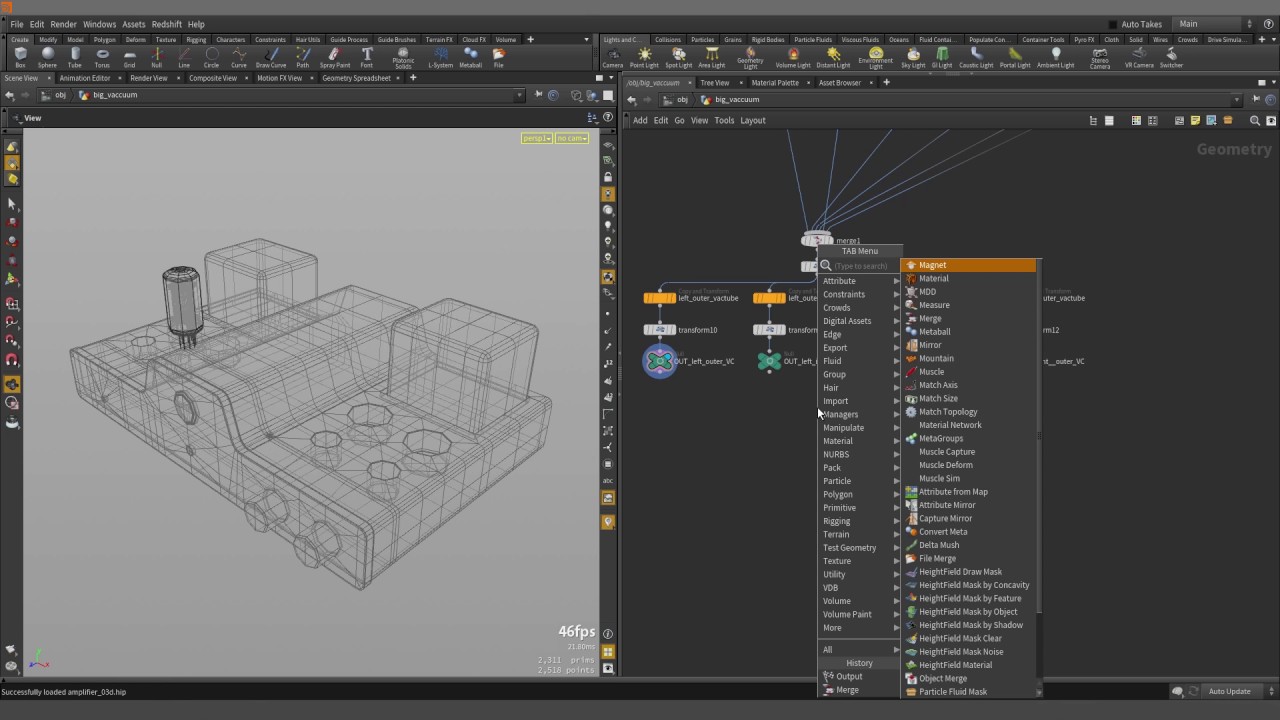Click the Platonic Solids shelf tool

(x=403, y=57)
